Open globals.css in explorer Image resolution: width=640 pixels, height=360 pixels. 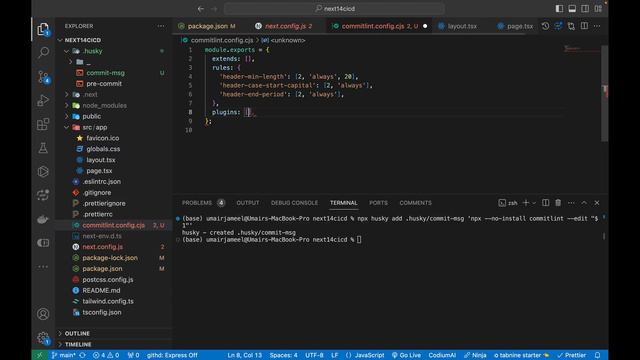pyautogui.click(x=103, y=149)
